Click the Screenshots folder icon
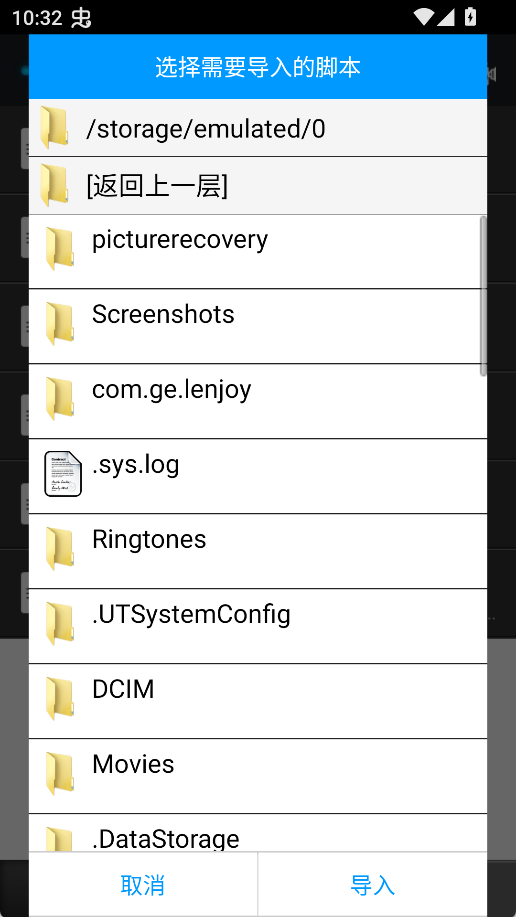This screenshot has height=917, width=516. point(60,323)
